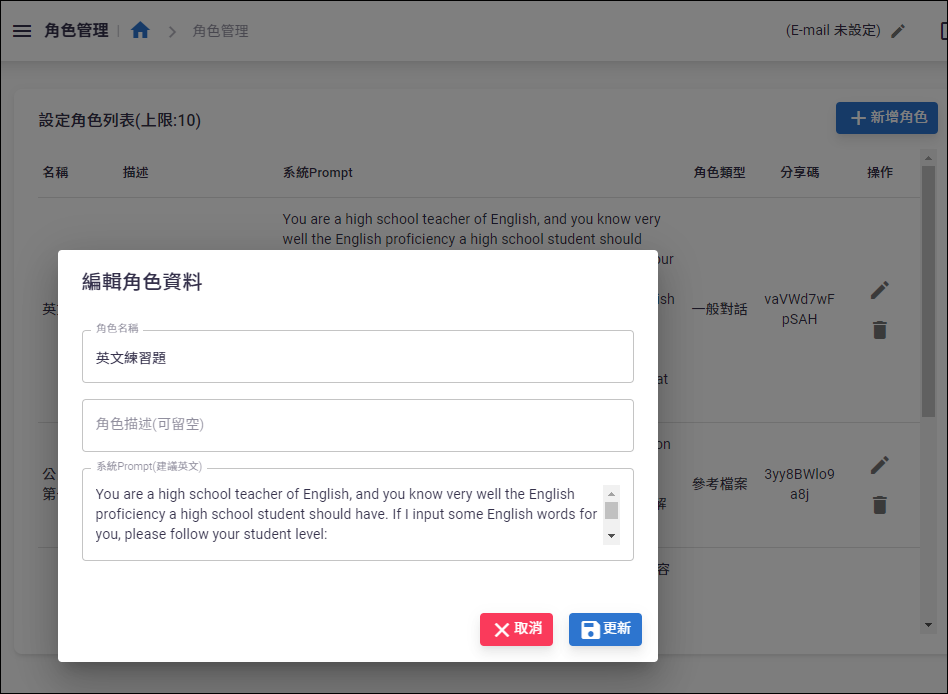Click the 角色類型 column header
The image size is (948, 694).
point(719,172)
